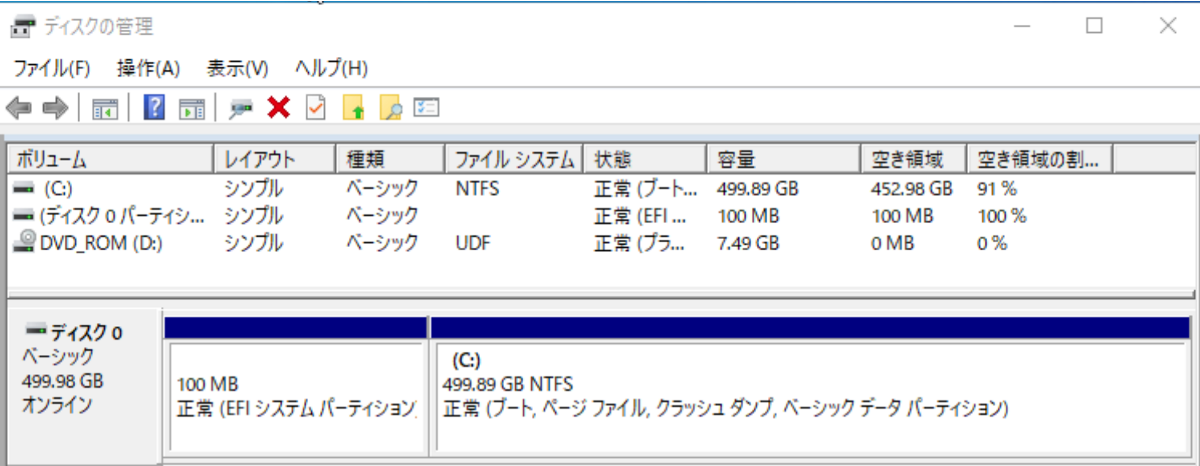Click the (C:) volume drive icon in the list
Screen dimensions: 1200x466
coord(24,187)
